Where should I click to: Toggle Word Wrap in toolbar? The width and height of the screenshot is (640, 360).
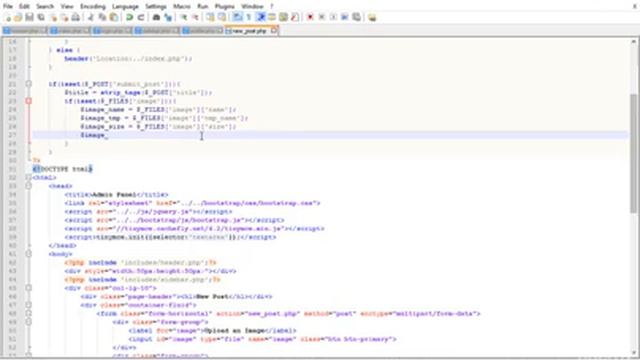click(237, 17)
